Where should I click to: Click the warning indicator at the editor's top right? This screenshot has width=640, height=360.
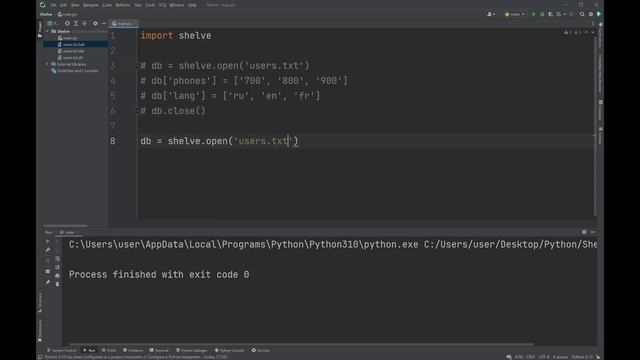567,32
